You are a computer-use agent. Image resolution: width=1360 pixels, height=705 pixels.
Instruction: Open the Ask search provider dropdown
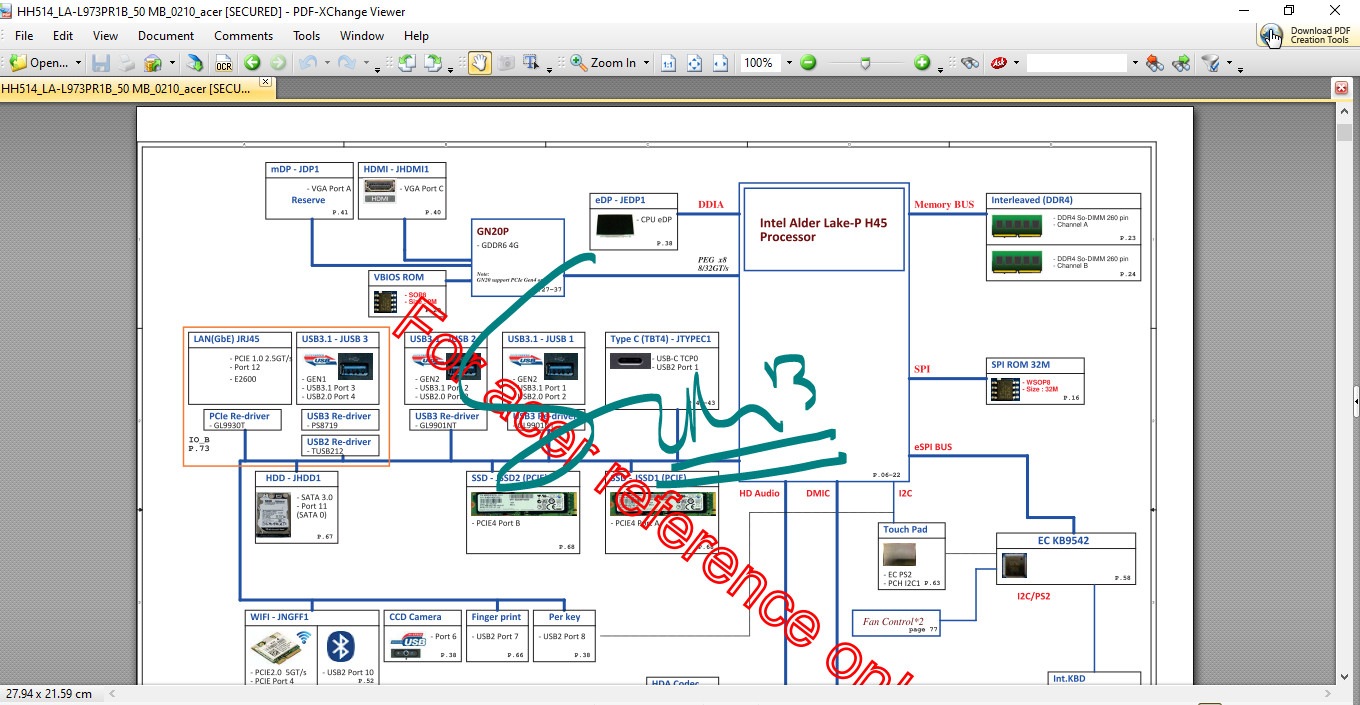[x=1016, y=63]
